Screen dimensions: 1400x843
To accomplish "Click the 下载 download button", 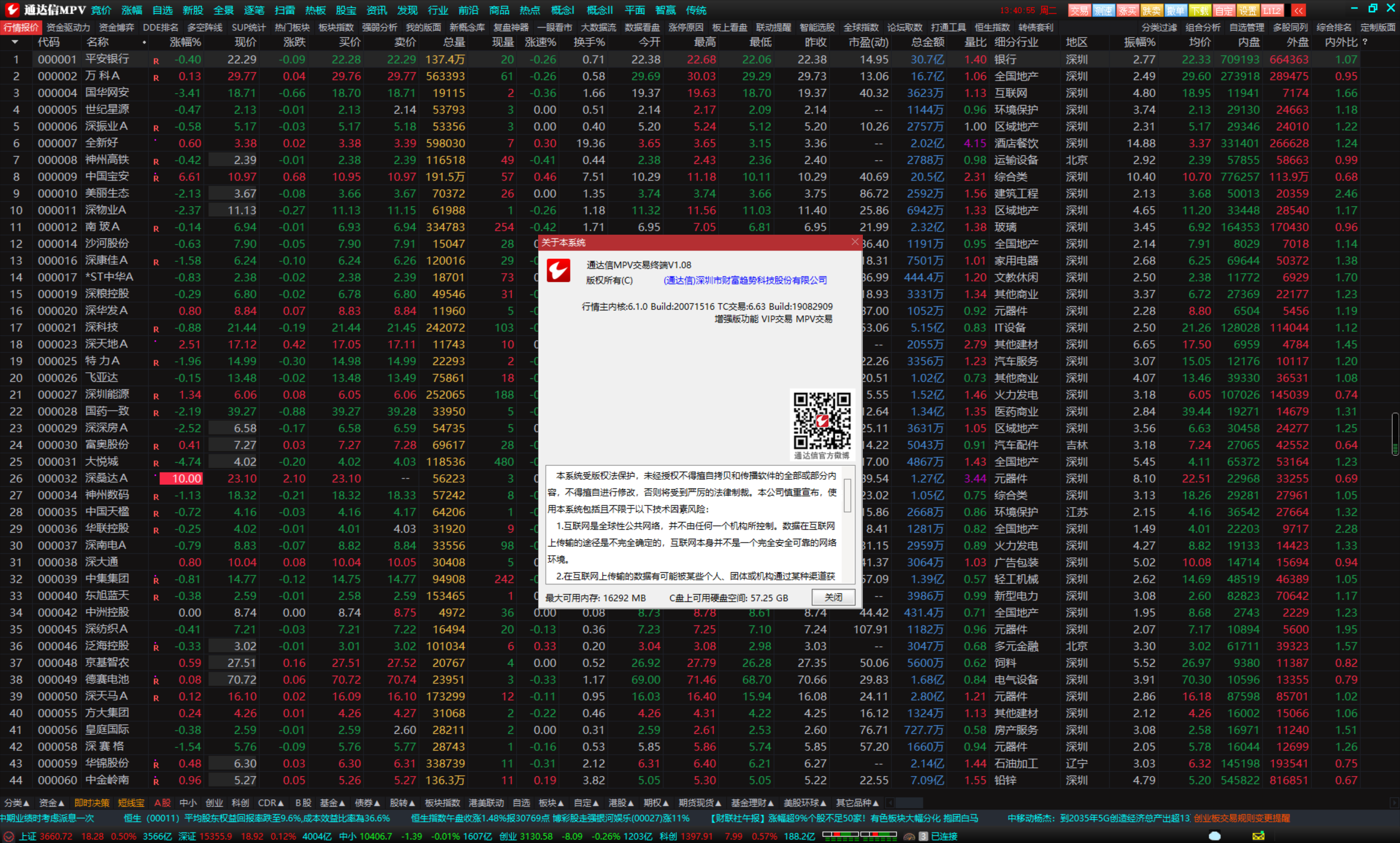I will tap(1199, 10).
